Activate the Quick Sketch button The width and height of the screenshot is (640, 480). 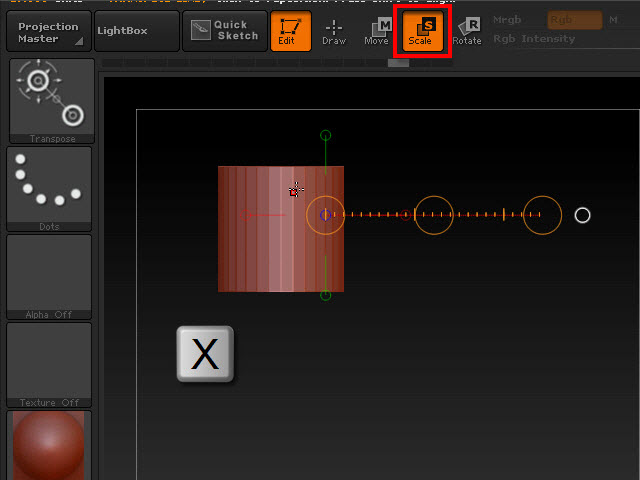(224, 31)
